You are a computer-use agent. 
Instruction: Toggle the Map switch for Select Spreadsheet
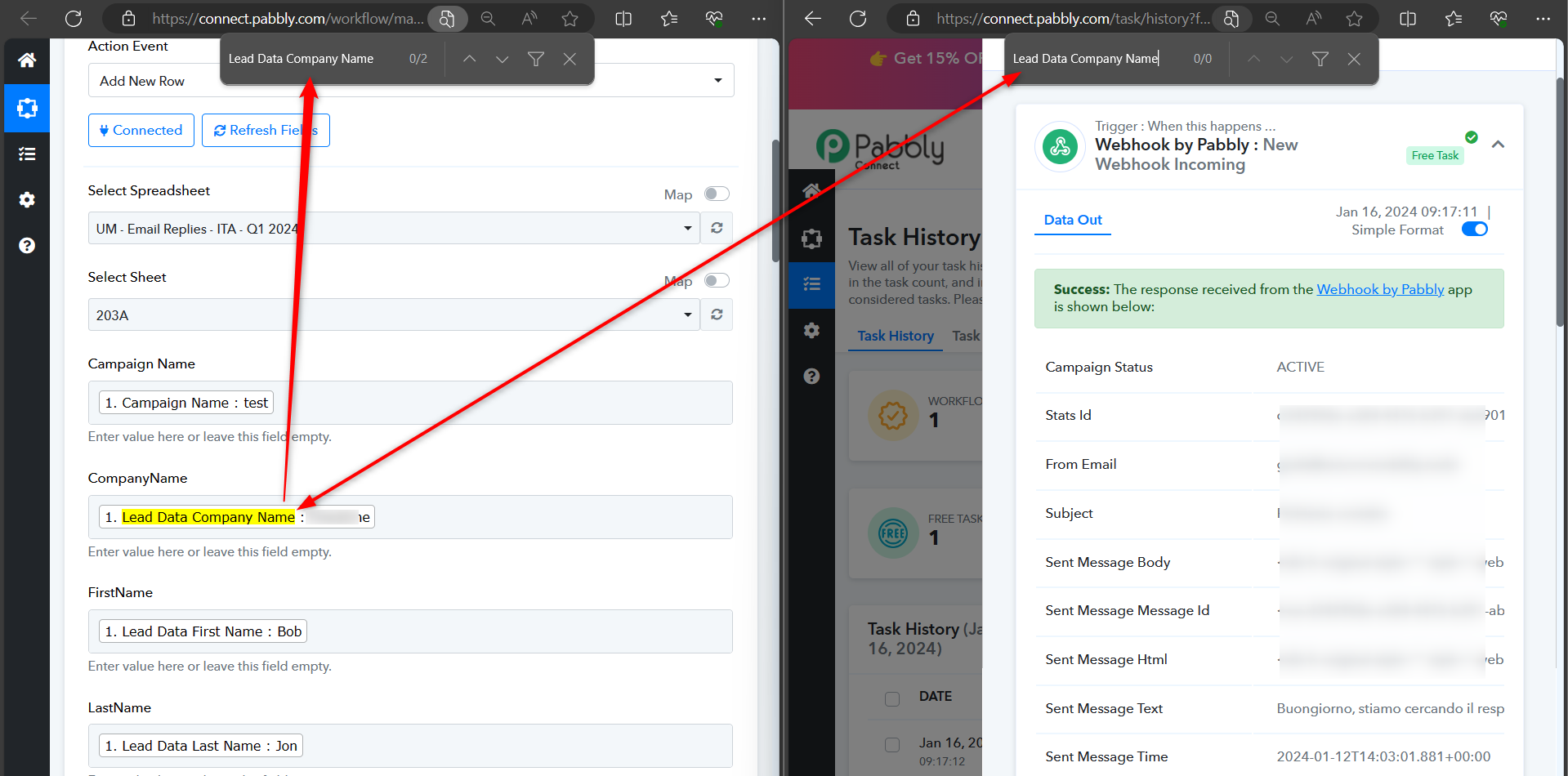[717, 194]
